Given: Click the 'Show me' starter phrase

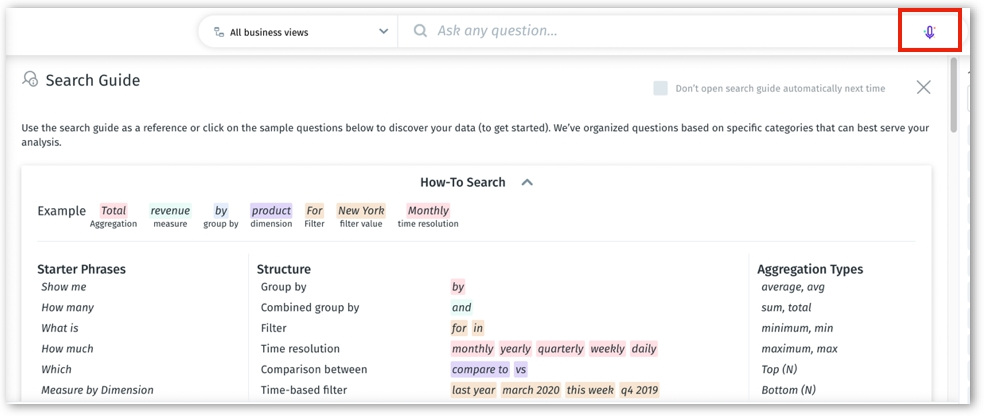Looking at the screenshot, I should pyautogui.click(x=63, y=287).
